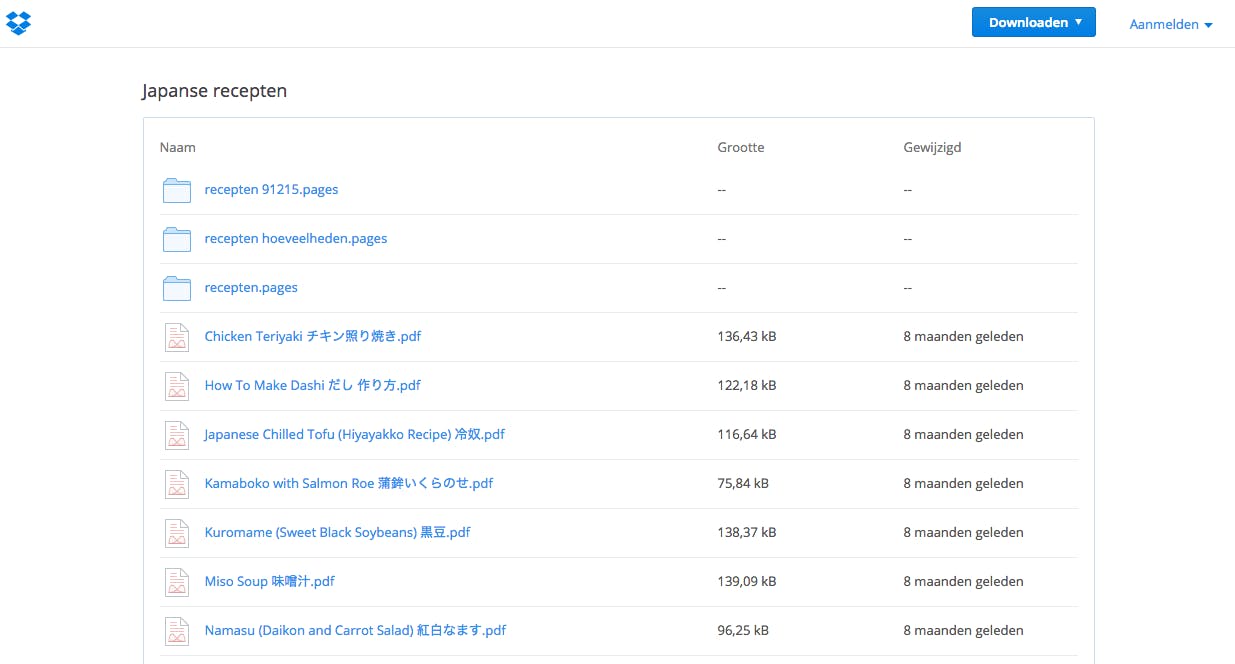This screenshot has width=1235, height=664.
Task: Open Kuromame (Sweet Black Soybeans) pdf link
Action: [x=337, y=532]
